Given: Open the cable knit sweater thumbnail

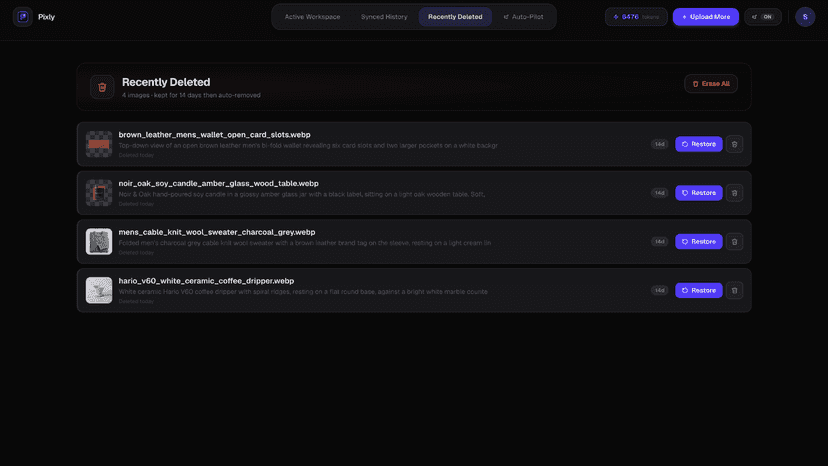Looking at the screenshot, I should click(x=99, y=241).
